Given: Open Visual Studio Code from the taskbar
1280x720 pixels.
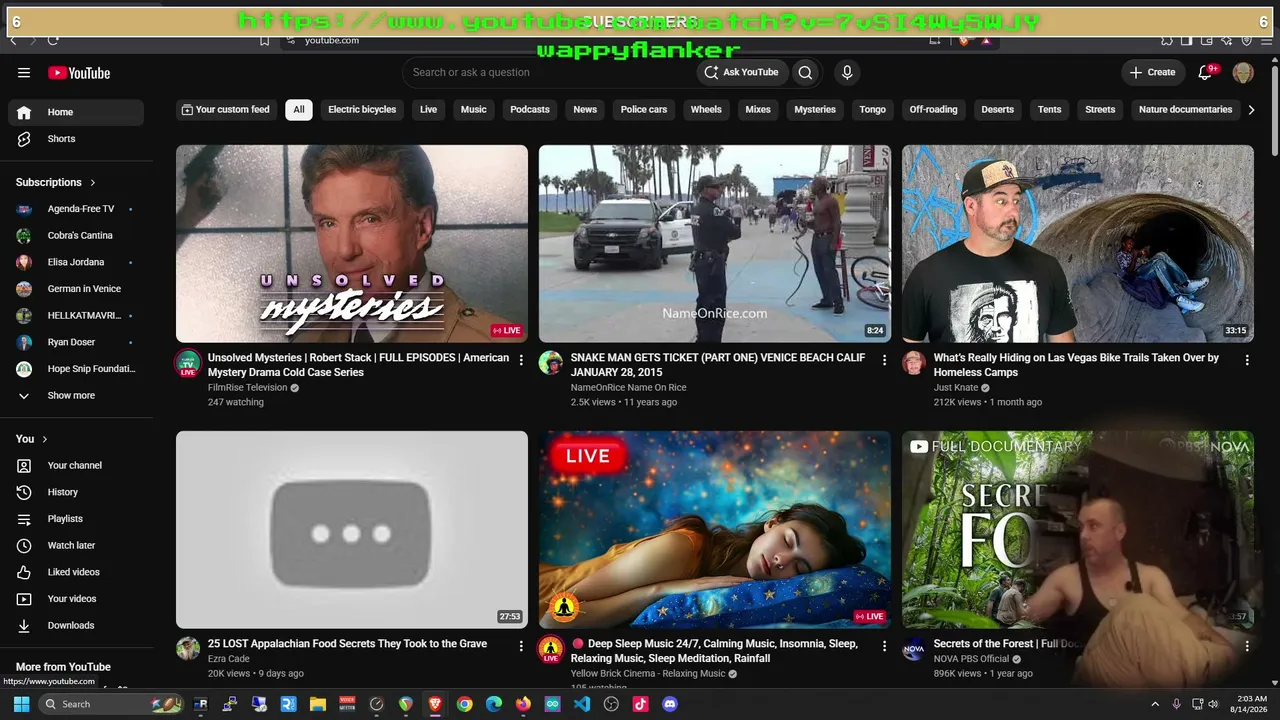Looking at the screenshot, I should point(582,704).
